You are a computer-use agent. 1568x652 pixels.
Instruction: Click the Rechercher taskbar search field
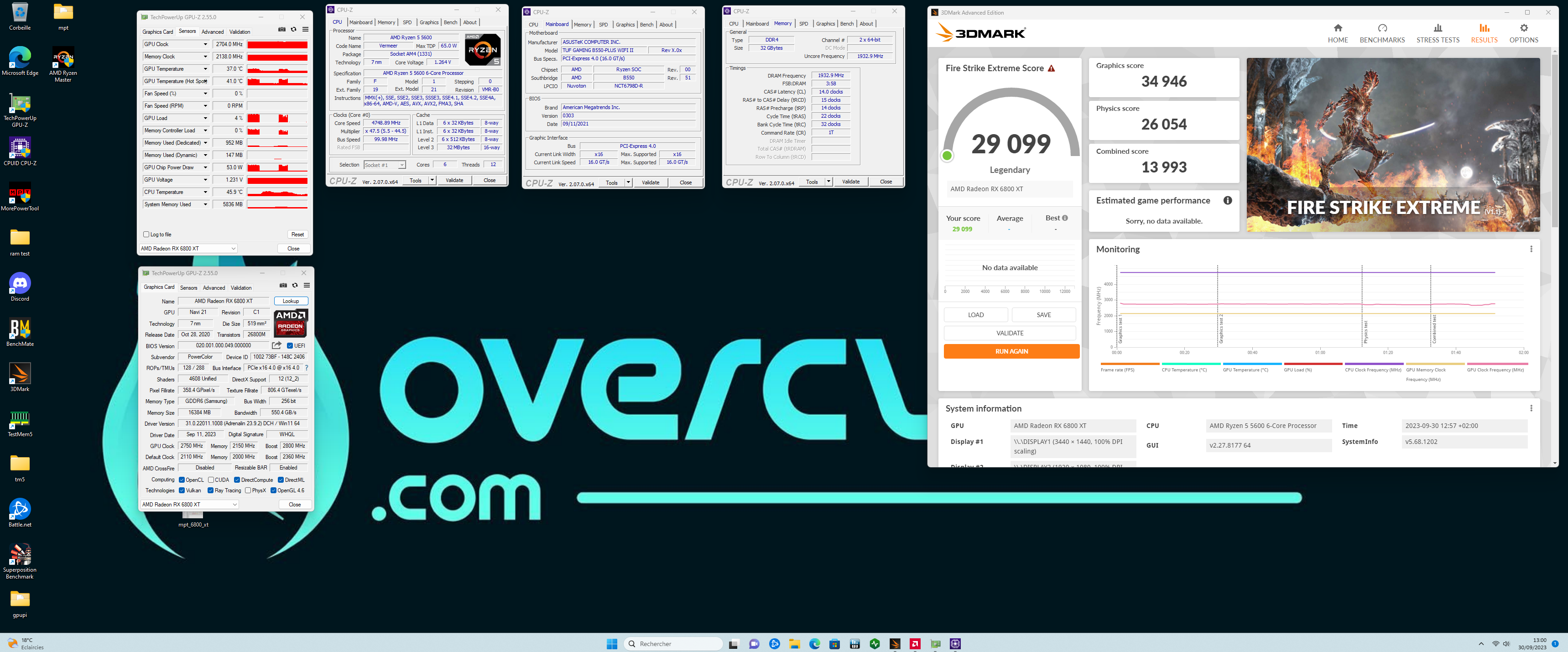point(672,643)
